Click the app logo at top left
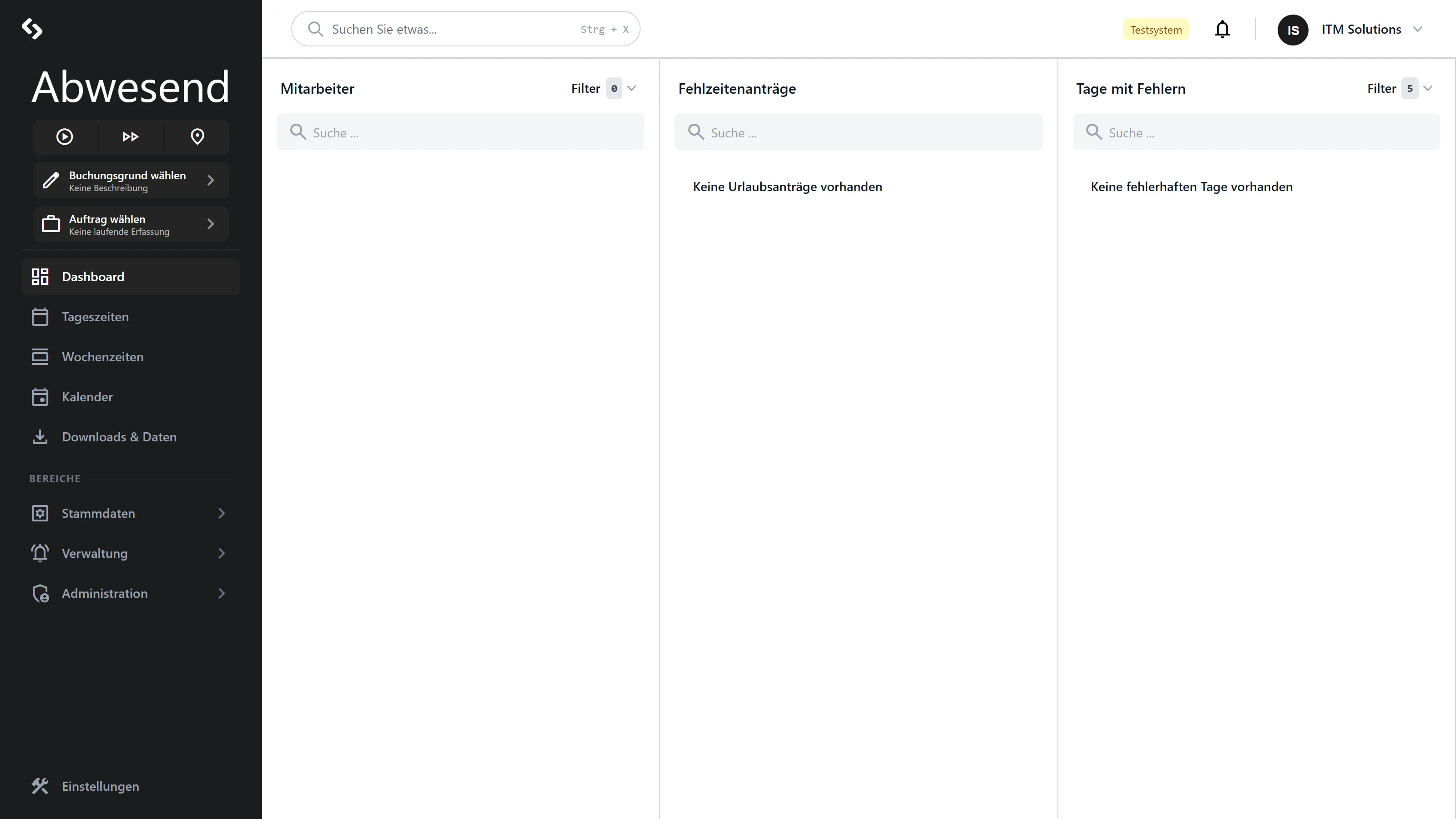 32,29
